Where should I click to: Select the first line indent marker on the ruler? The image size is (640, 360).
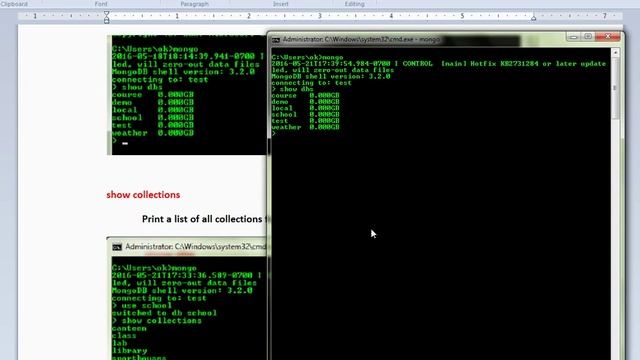[107, 14]
